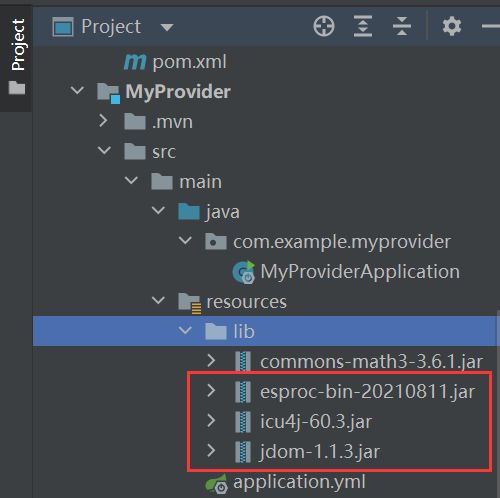Click the Expand All toolbar icon
The image size is (500, 498).
363,26
